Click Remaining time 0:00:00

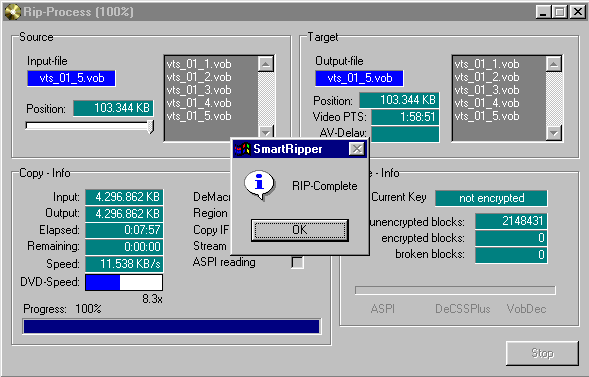[x=124, y=247]
